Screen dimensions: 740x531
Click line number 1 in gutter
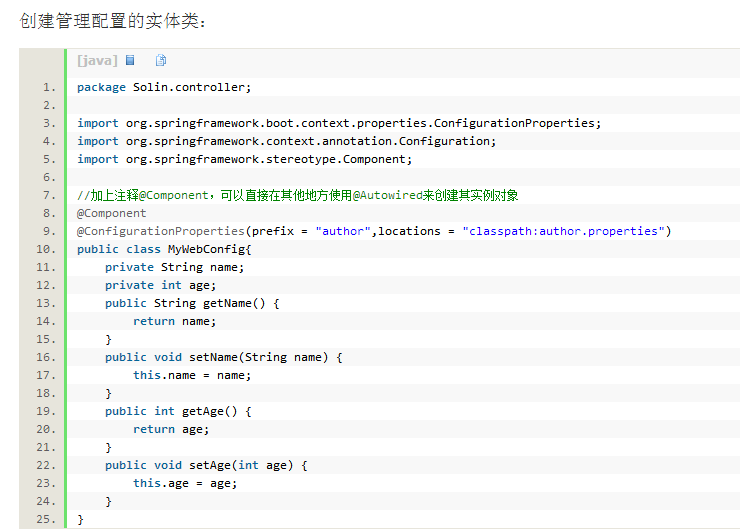tap(49, 87)
